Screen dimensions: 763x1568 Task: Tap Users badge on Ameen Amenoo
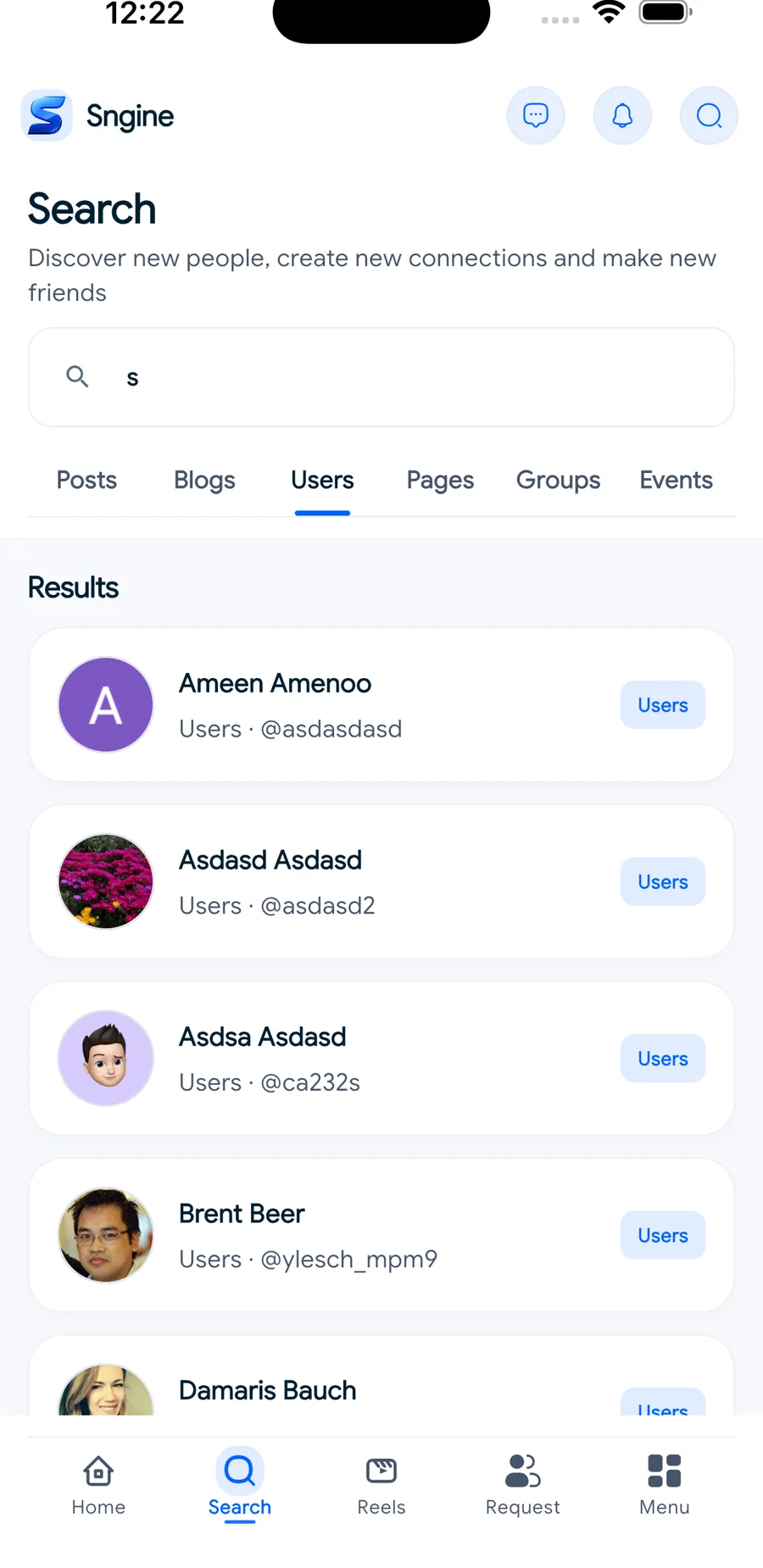click(663, 705)
